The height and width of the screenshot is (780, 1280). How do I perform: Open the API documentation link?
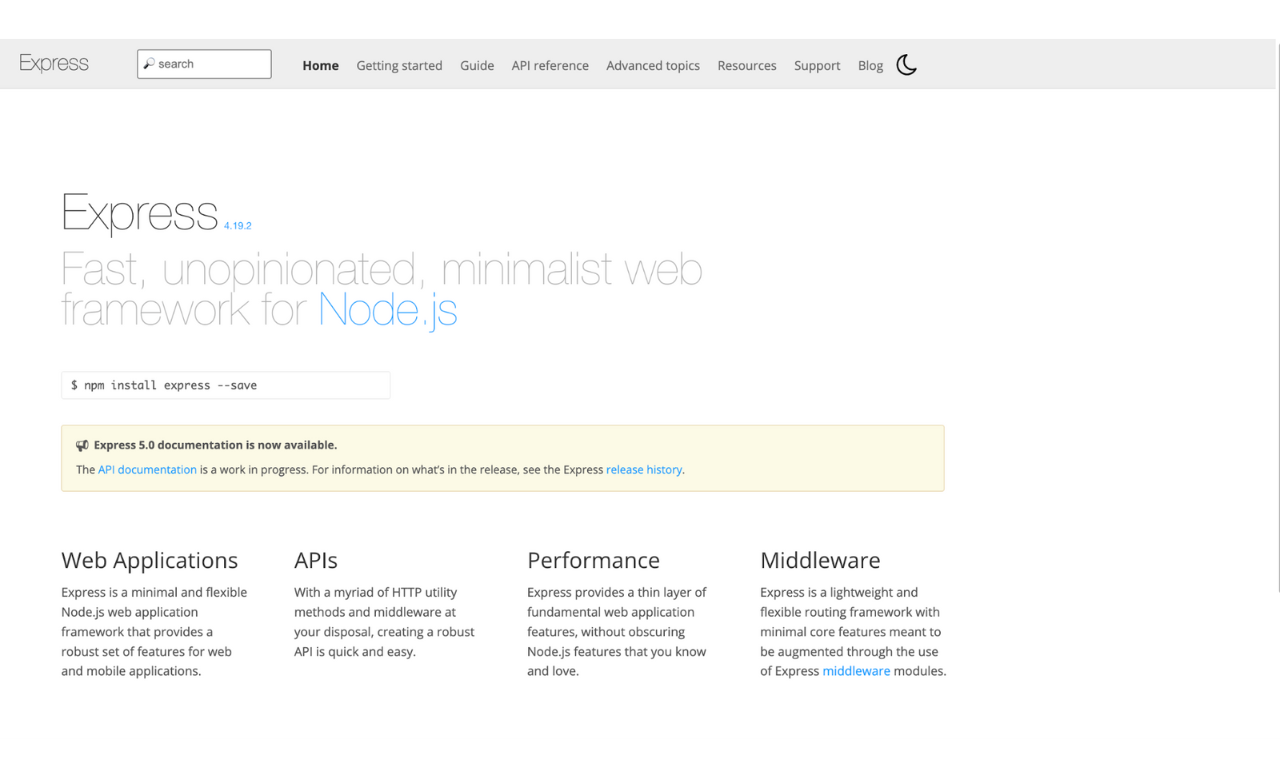pos(147,469)
